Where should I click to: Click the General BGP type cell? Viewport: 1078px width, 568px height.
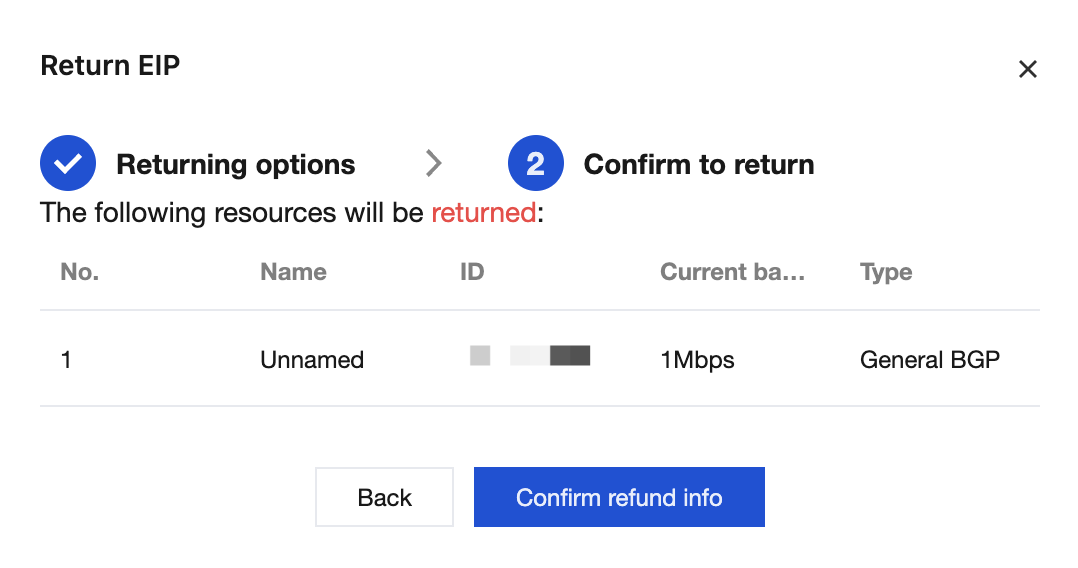coord(930,360)
